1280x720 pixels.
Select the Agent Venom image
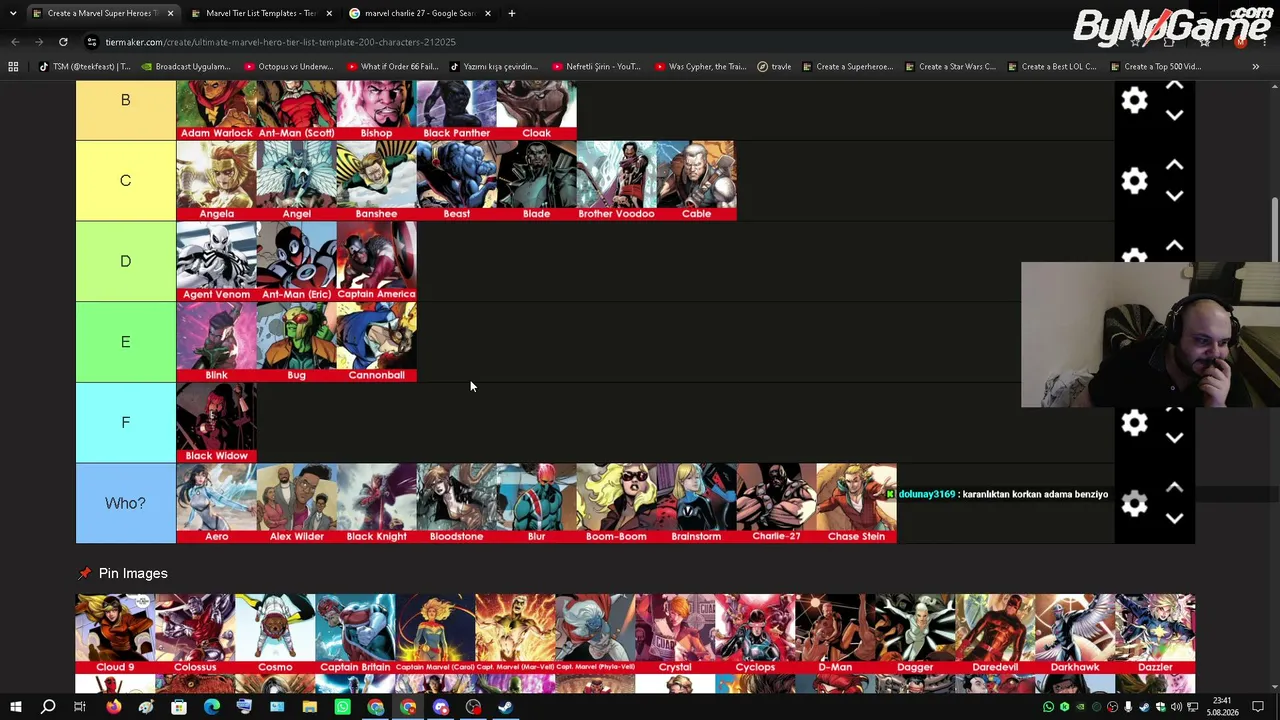[216, 262]
